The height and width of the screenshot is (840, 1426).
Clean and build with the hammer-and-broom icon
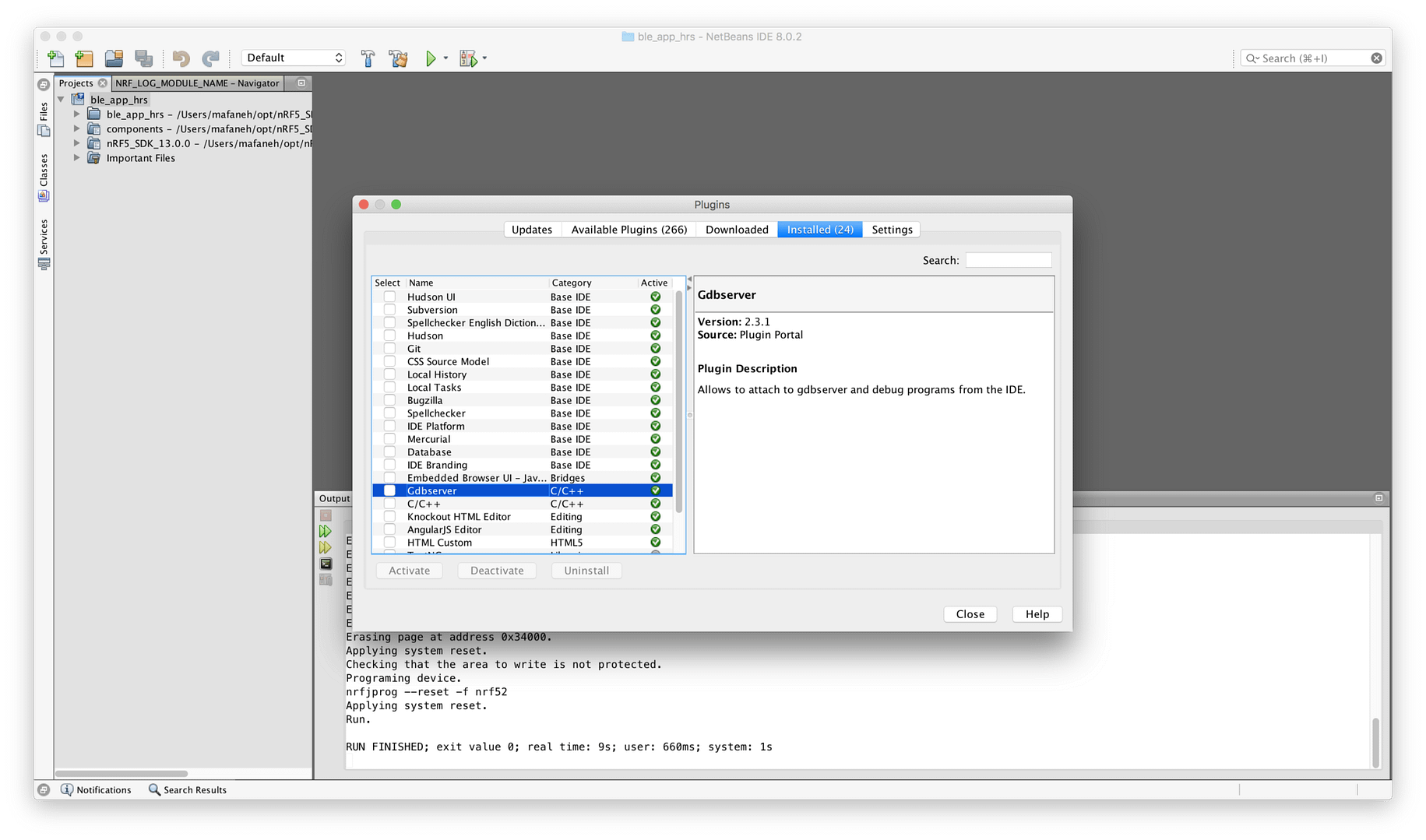(398, 58)
